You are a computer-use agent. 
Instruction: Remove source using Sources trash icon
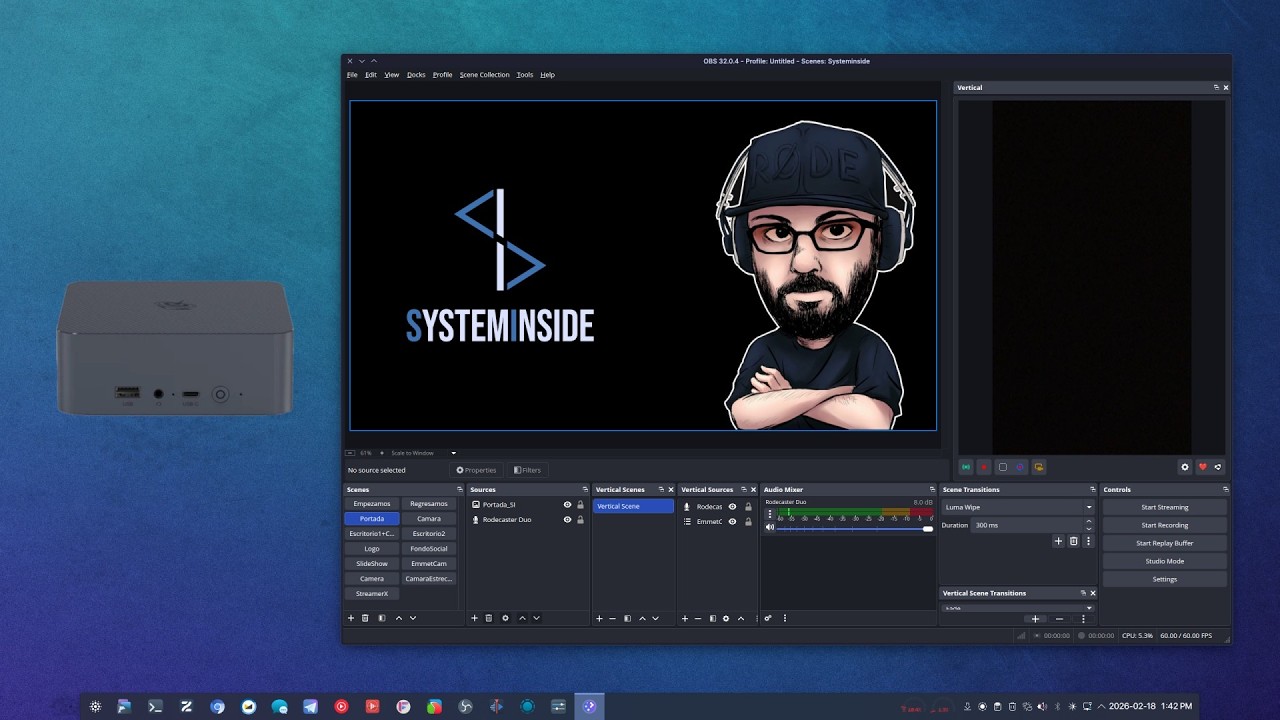tap(489, 618)
